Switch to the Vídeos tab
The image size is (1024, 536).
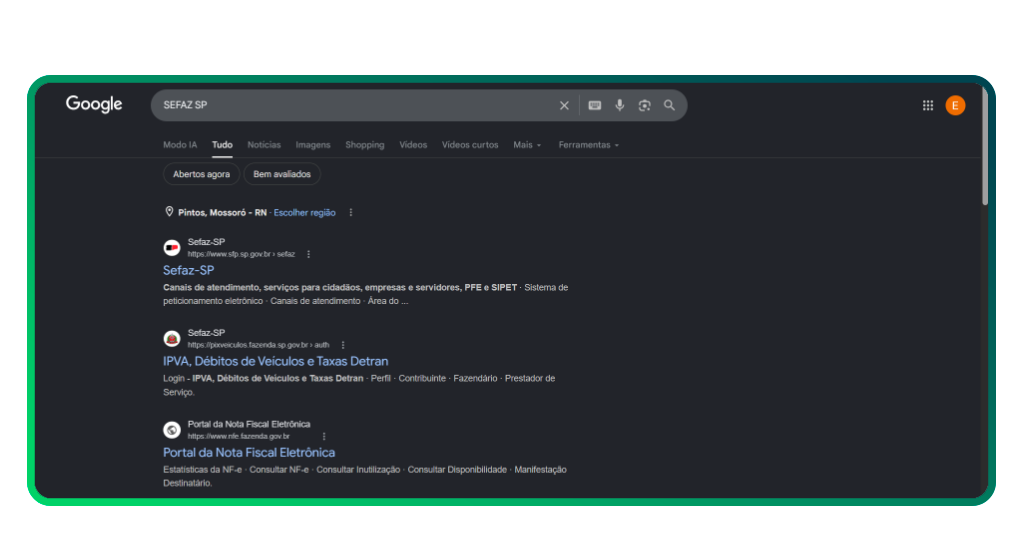tap(413, 145)
